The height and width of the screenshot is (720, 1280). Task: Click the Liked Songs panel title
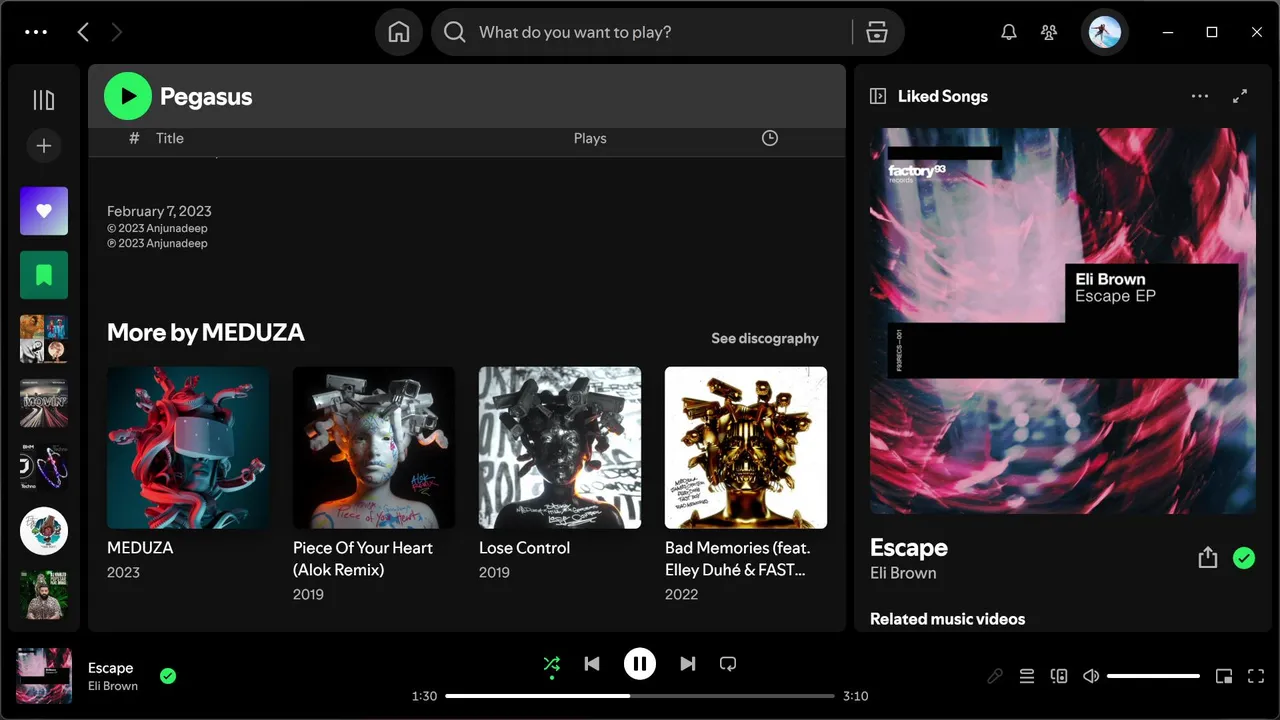tap(943, 96)
